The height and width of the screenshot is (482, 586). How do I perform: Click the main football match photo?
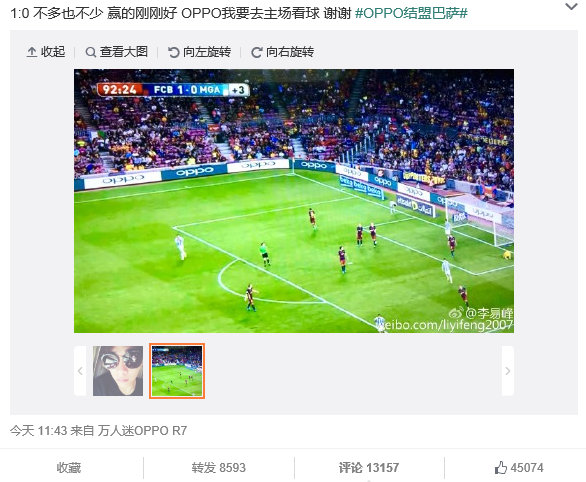click(x=294, y=201)
